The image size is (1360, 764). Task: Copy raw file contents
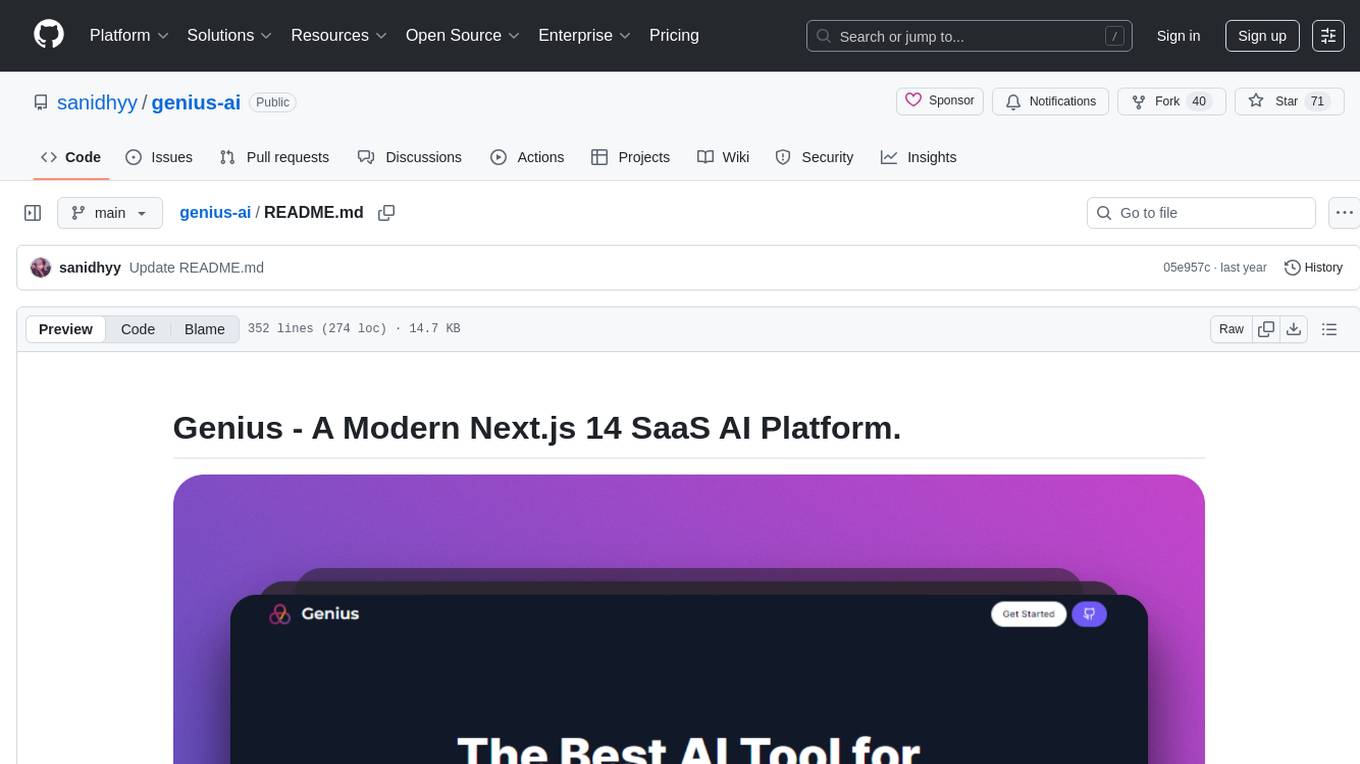1266,329
